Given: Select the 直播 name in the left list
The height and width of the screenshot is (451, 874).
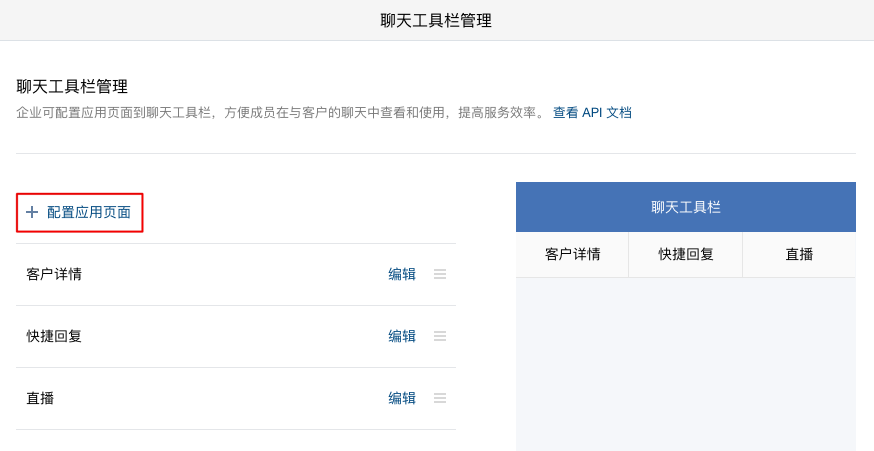Looking at the screenshot, I should point(40,398).
